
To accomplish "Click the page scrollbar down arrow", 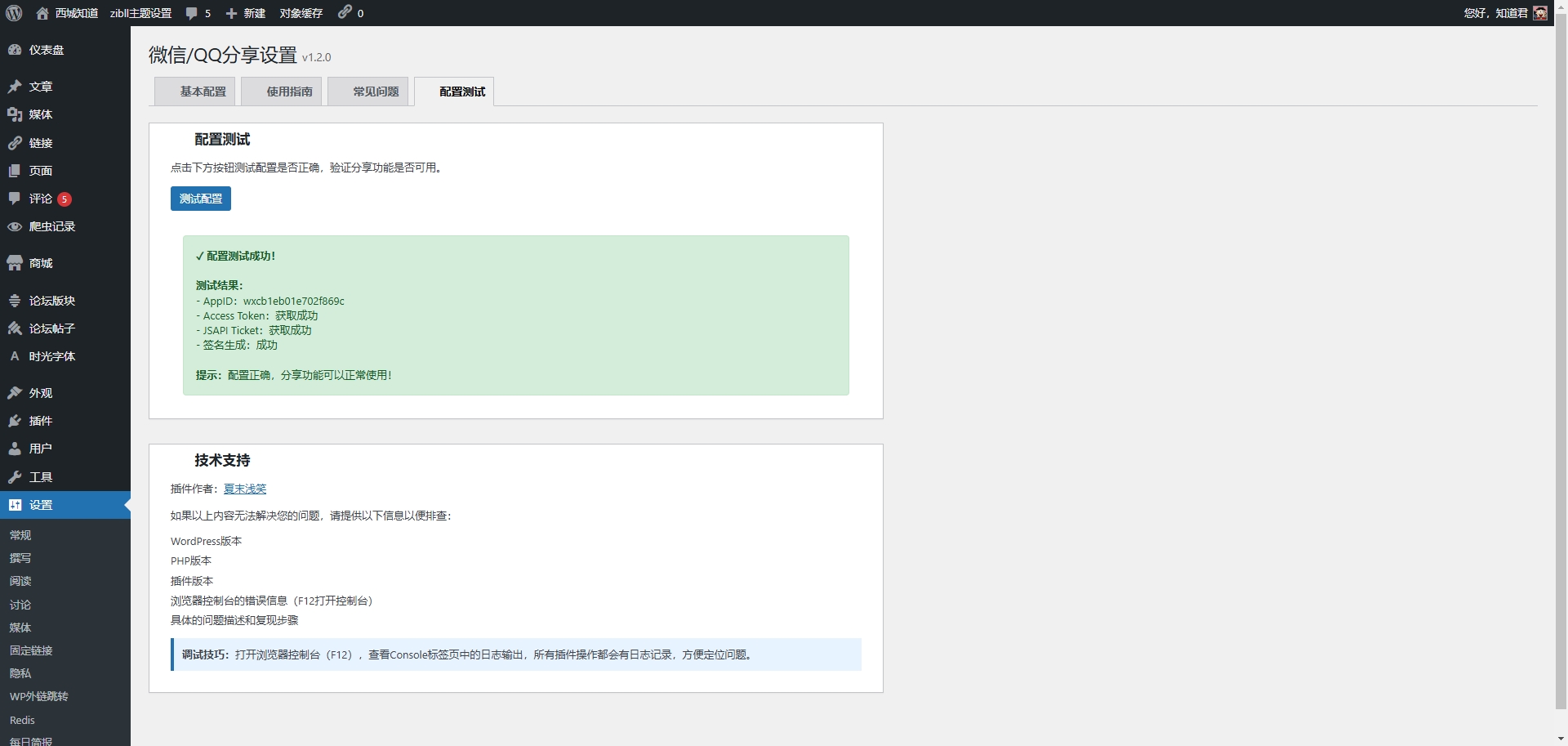I will pyautogui.click(x=1561, y=739).
